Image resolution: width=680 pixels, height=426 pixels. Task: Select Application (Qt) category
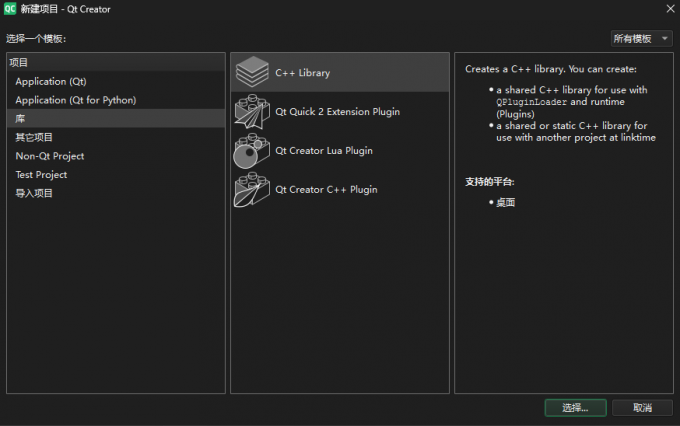(55, 81)
